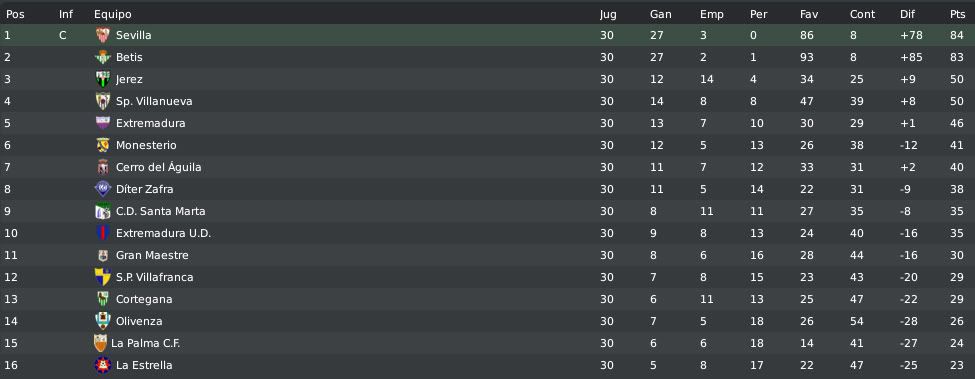Click the Fav column header
975x379 pixels.
click(x=809, y=14)
